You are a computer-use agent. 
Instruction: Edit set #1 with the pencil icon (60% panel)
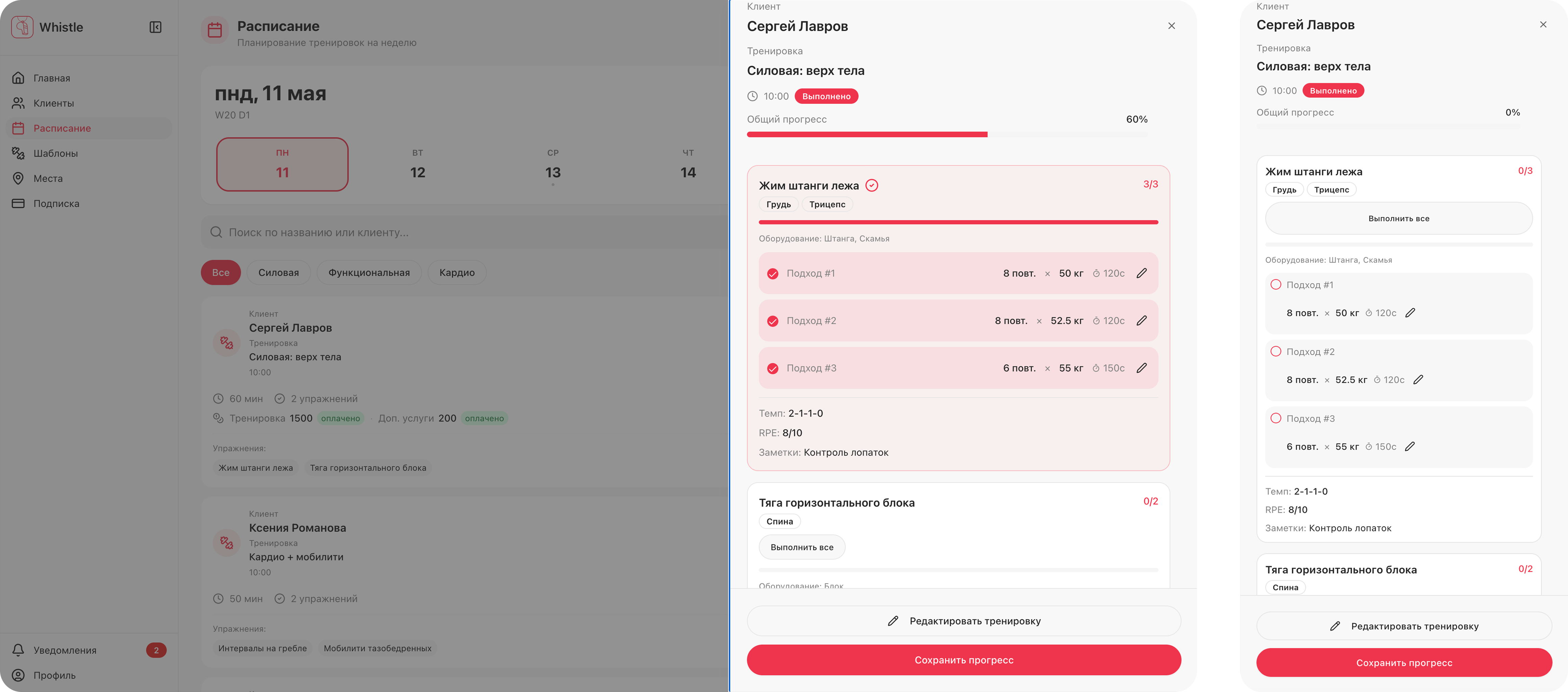click(1141, 273)
